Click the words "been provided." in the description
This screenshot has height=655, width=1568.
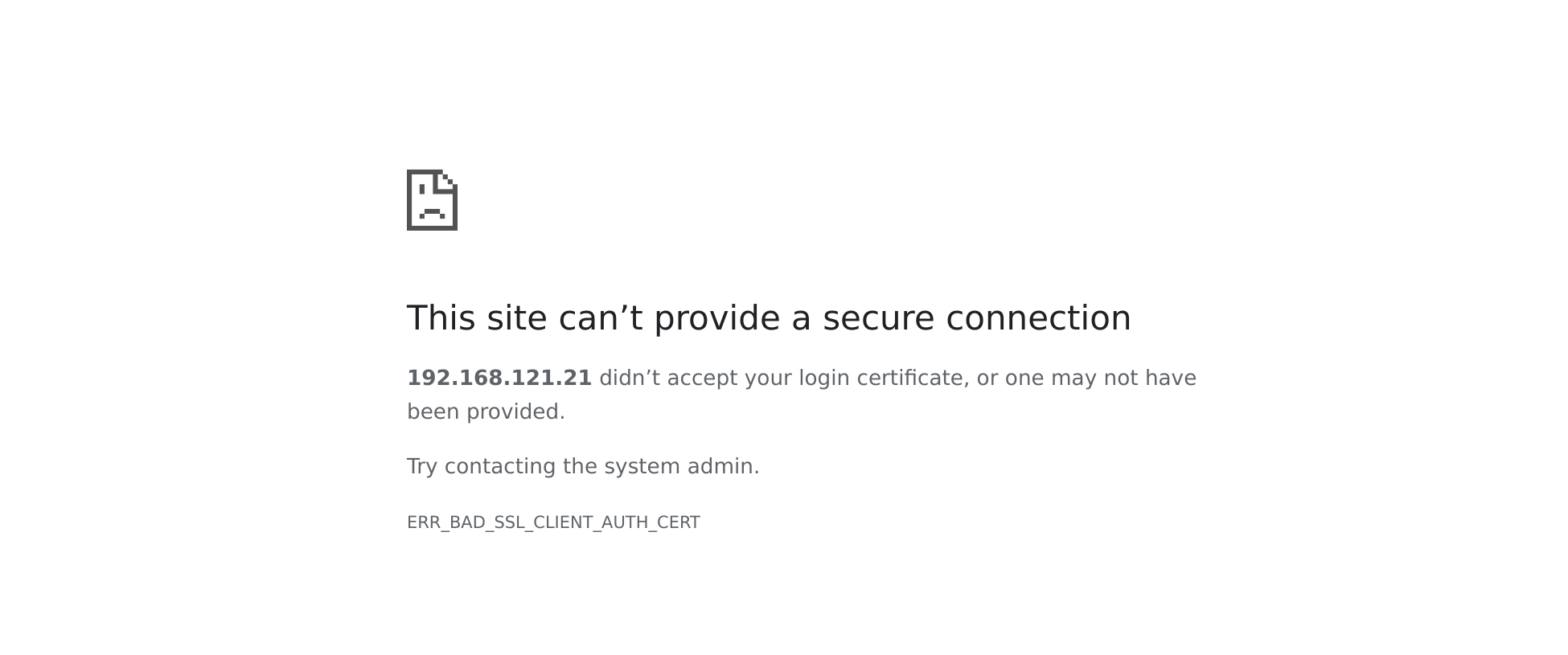486,411
